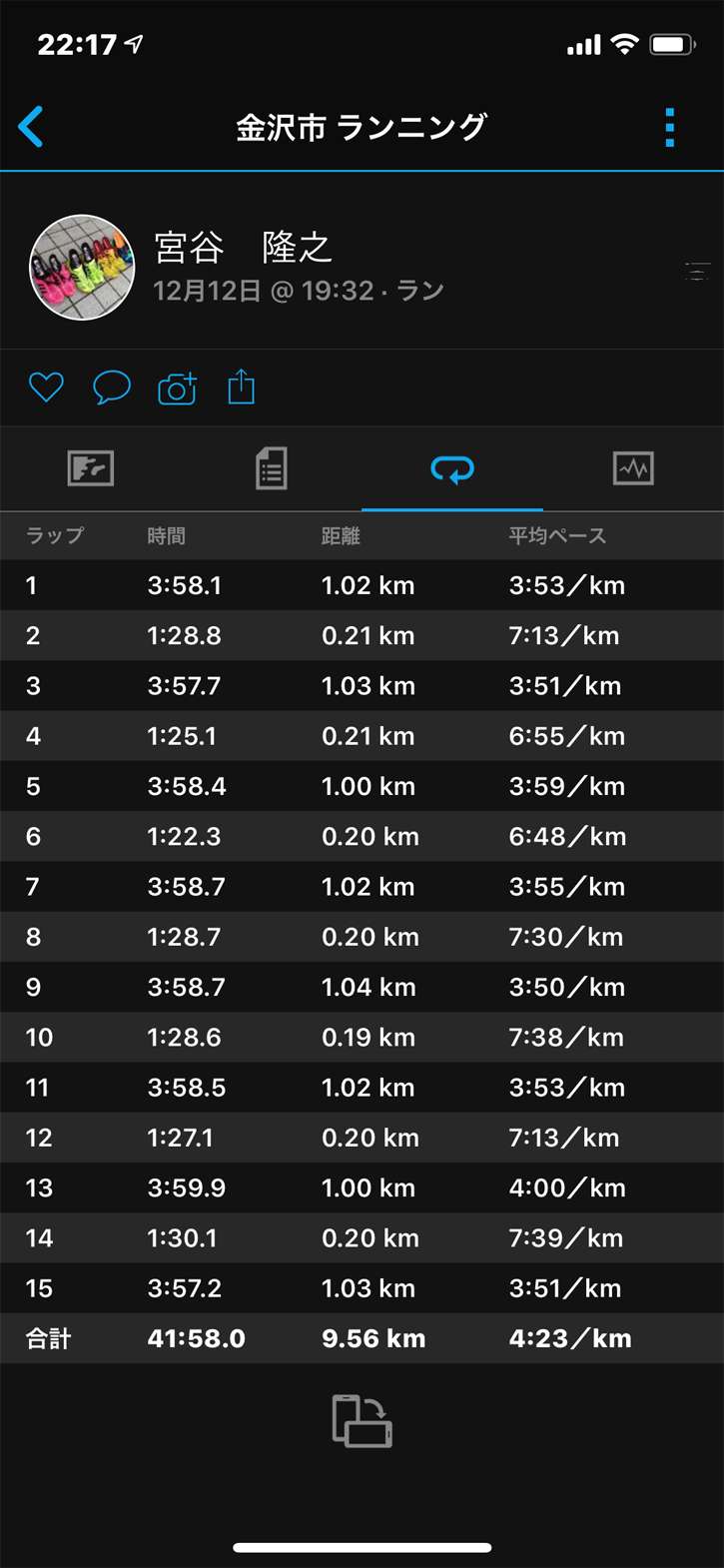Select lap 10 row with 7:38/km pace

click(x=362, y=1037)
